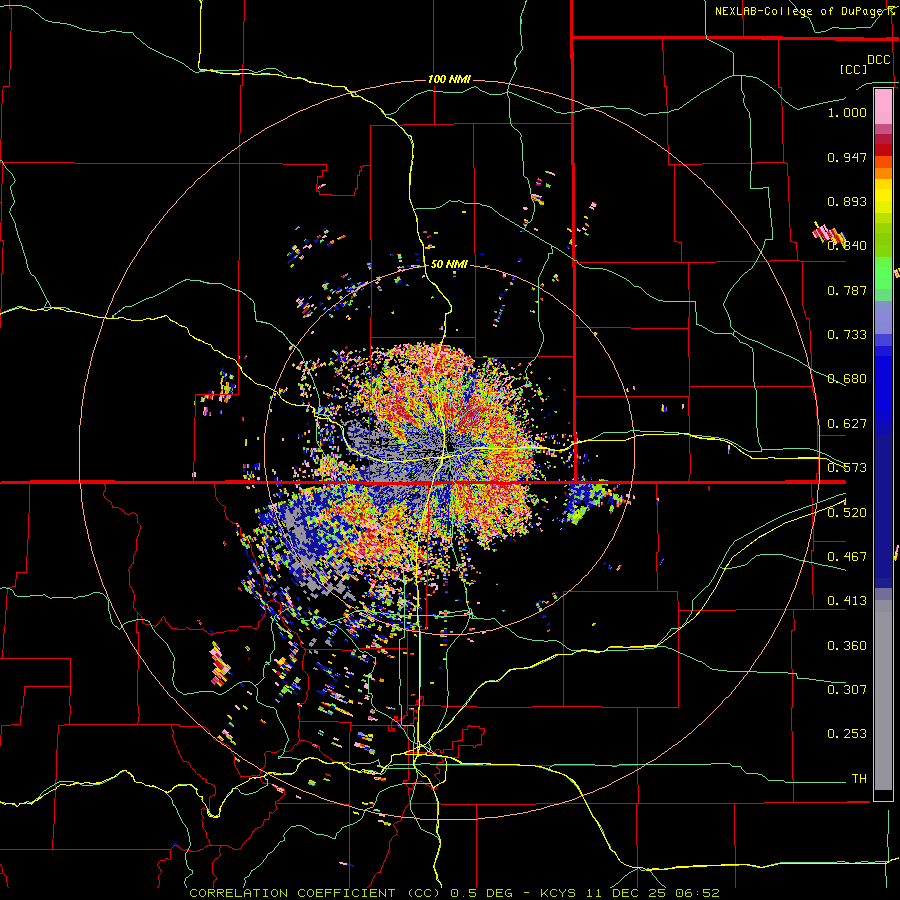
Task: Select the 0.360 legend value
Action: 847,646
